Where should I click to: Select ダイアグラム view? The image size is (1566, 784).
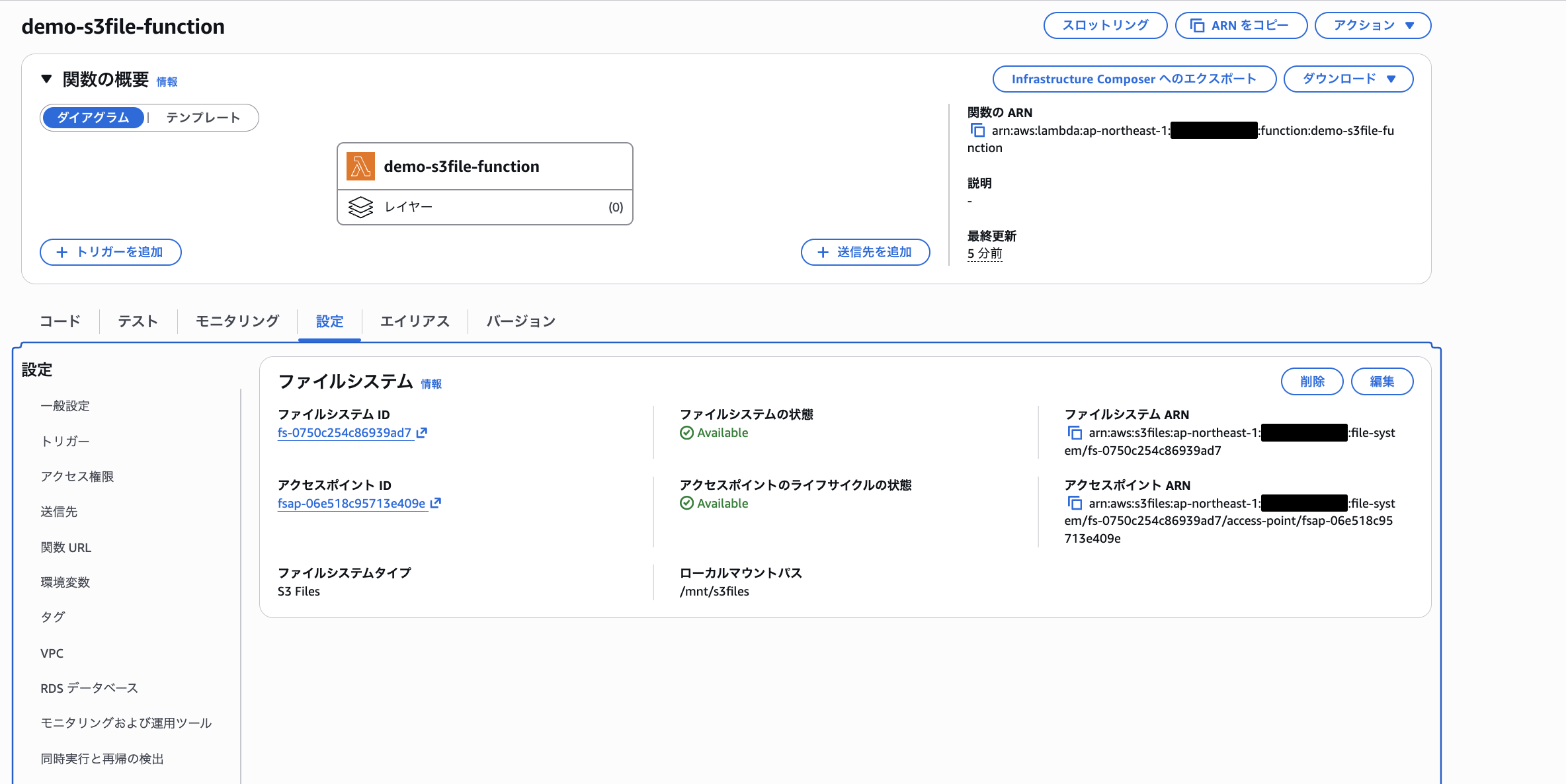coord(93,118)
